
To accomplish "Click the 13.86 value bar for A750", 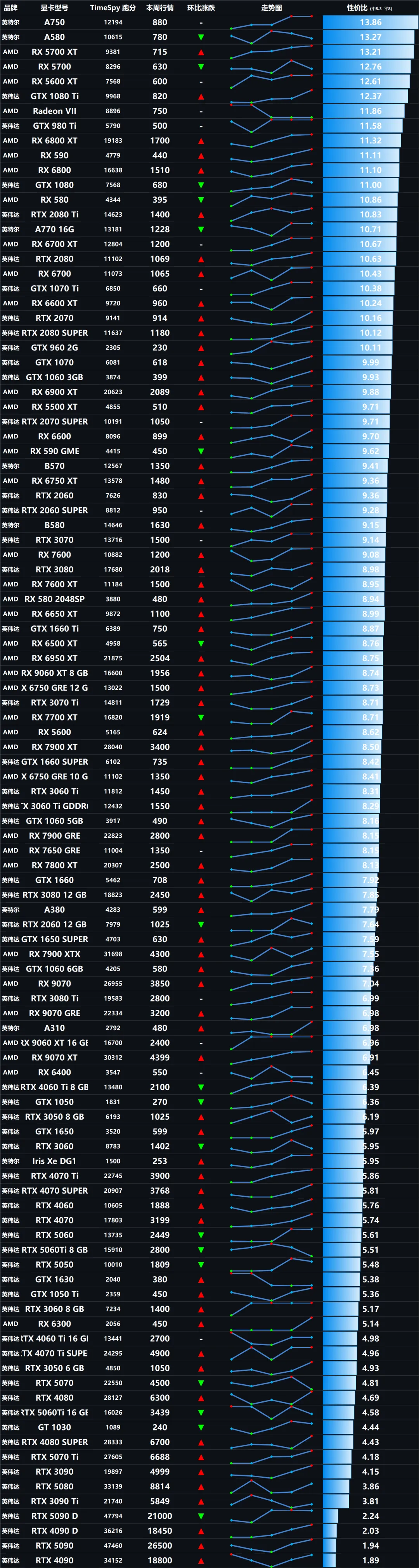I will point(370,22).
